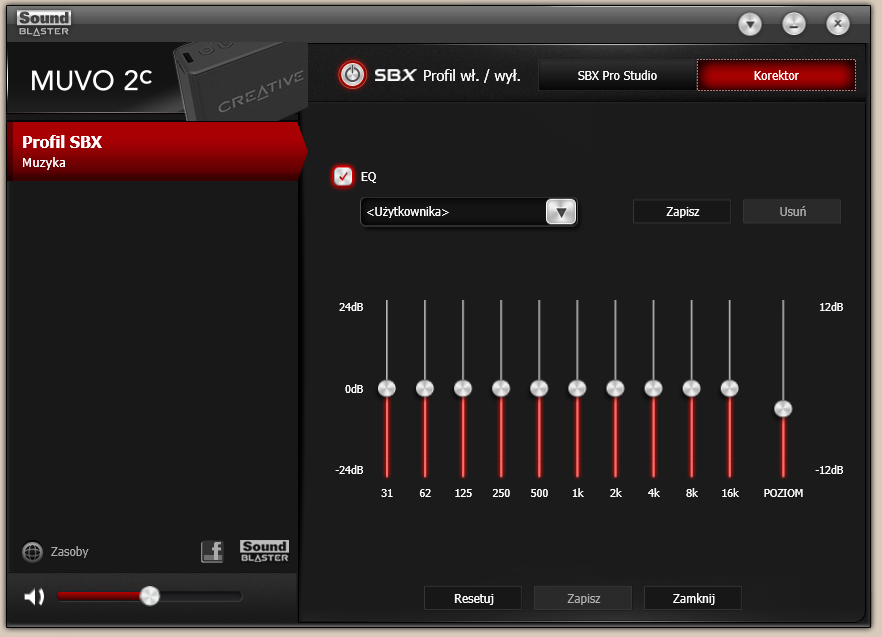Click the Sound Blaster logo in title bar

[x=44, y=24]
